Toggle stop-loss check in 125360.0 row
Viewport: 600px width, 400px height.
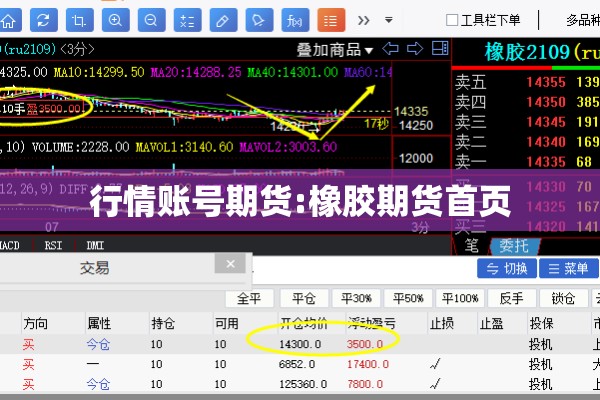click(435, 384)
